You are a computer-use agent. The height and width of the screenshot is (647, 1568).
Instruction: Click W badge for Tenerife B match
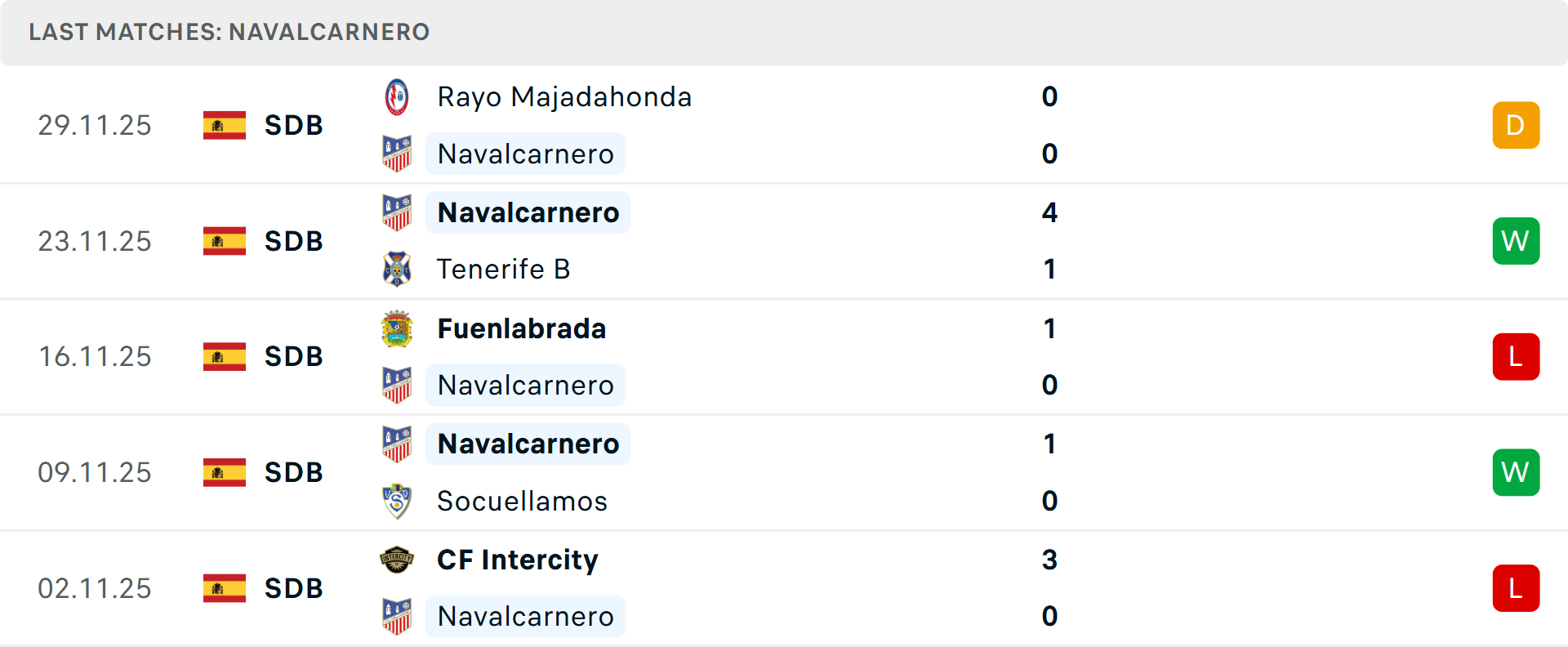point(1516,241)
